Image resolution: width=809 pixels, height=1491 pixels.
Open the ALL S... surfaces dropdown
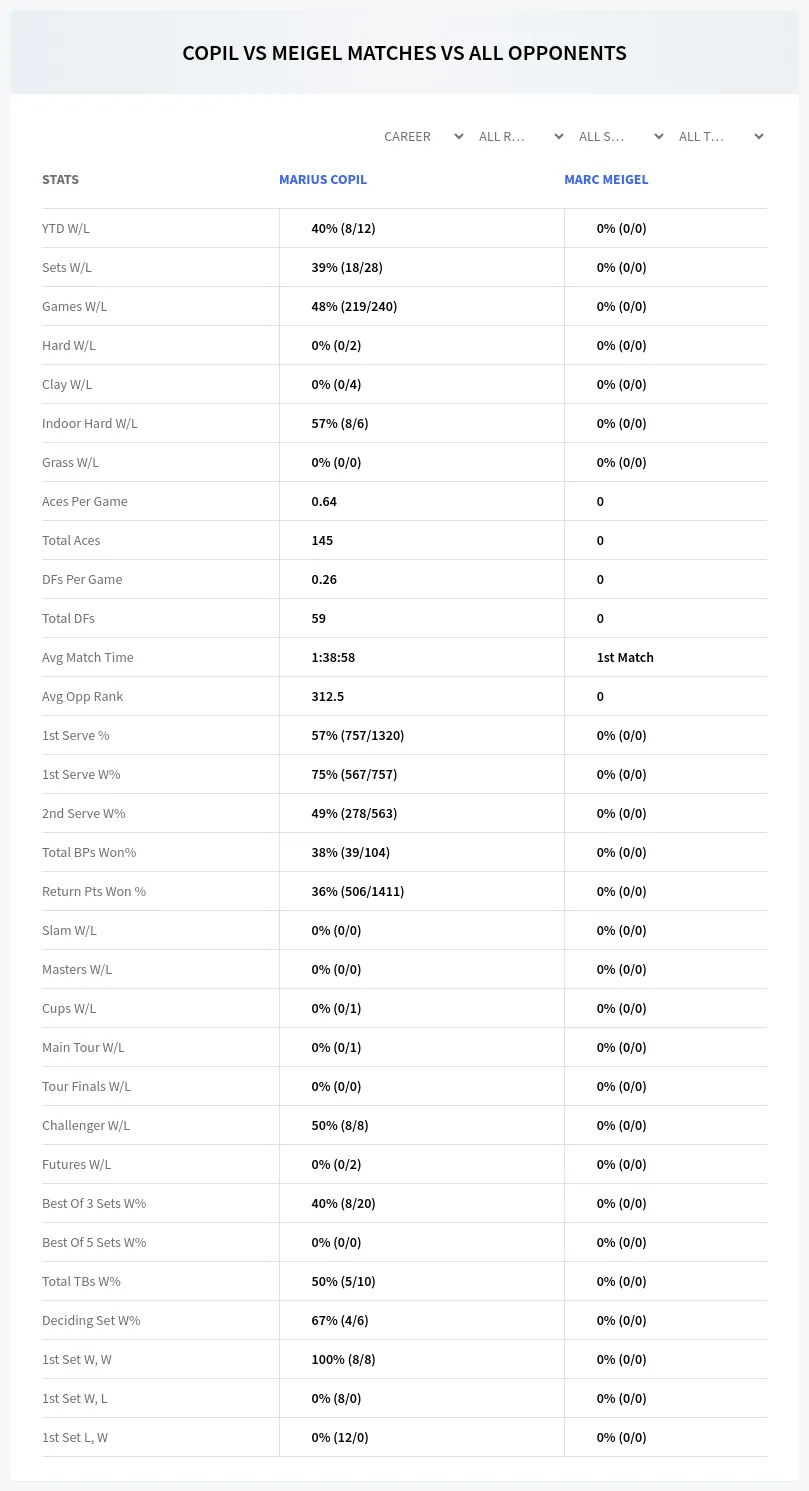point(621,136)
